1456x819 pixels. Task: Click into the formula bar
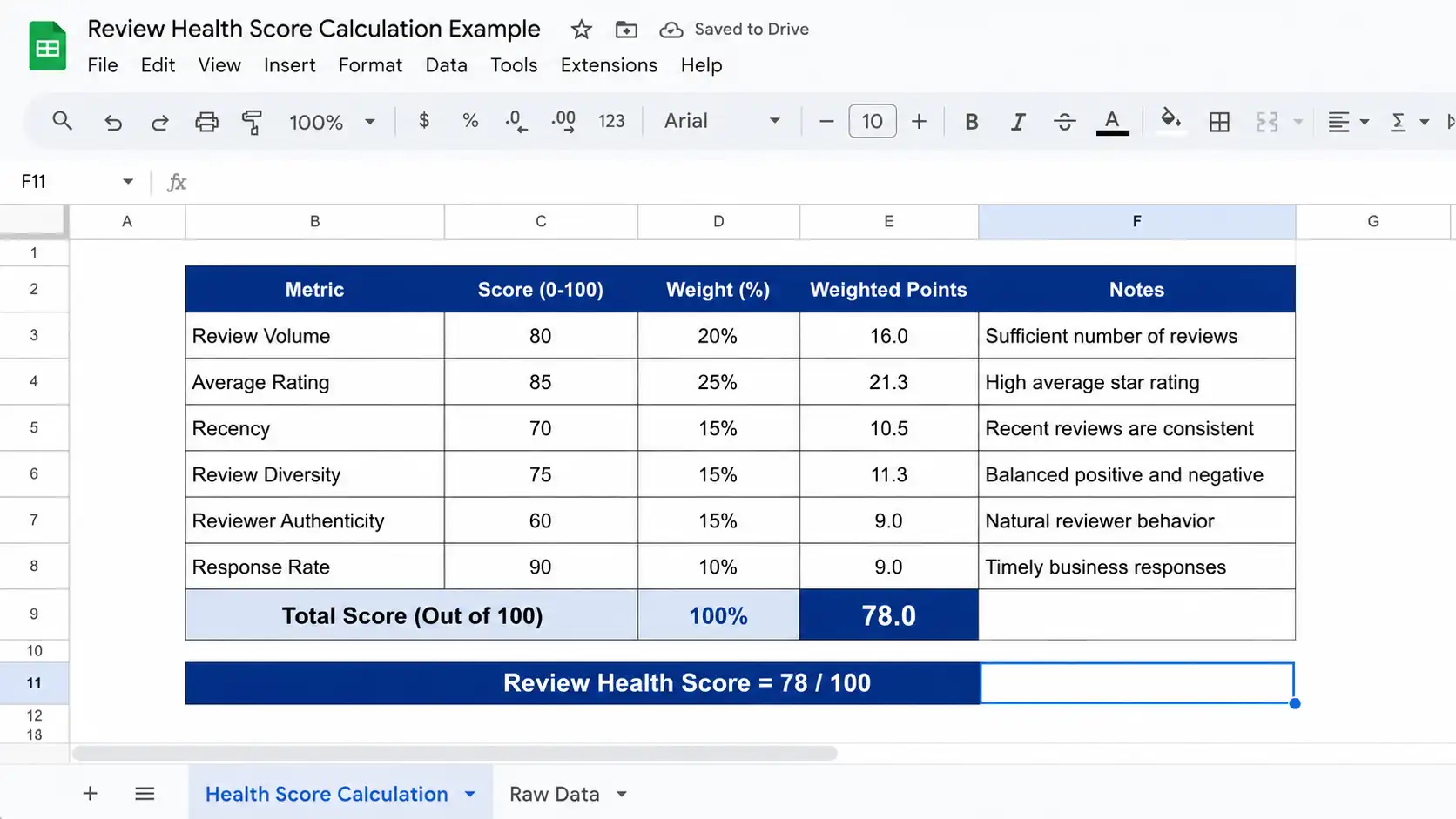819,181
